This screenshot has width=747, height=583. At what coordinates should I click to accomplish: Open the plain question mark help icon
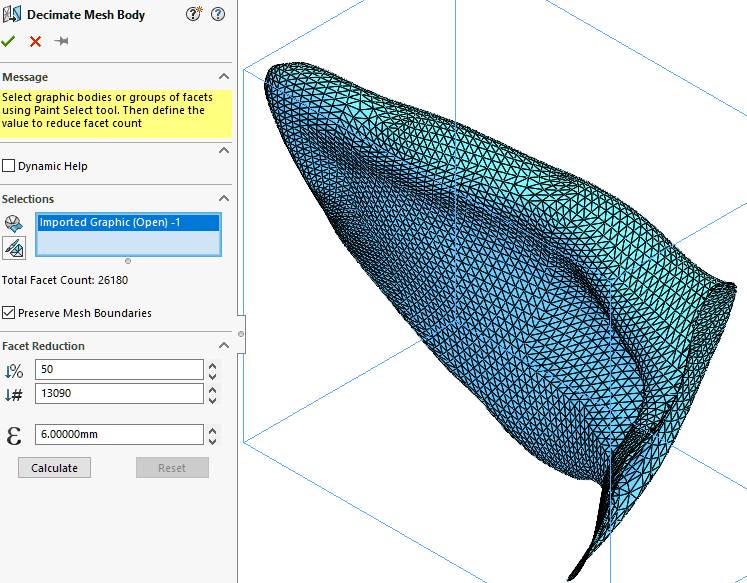pyautogui.click(x=218, y=14)
